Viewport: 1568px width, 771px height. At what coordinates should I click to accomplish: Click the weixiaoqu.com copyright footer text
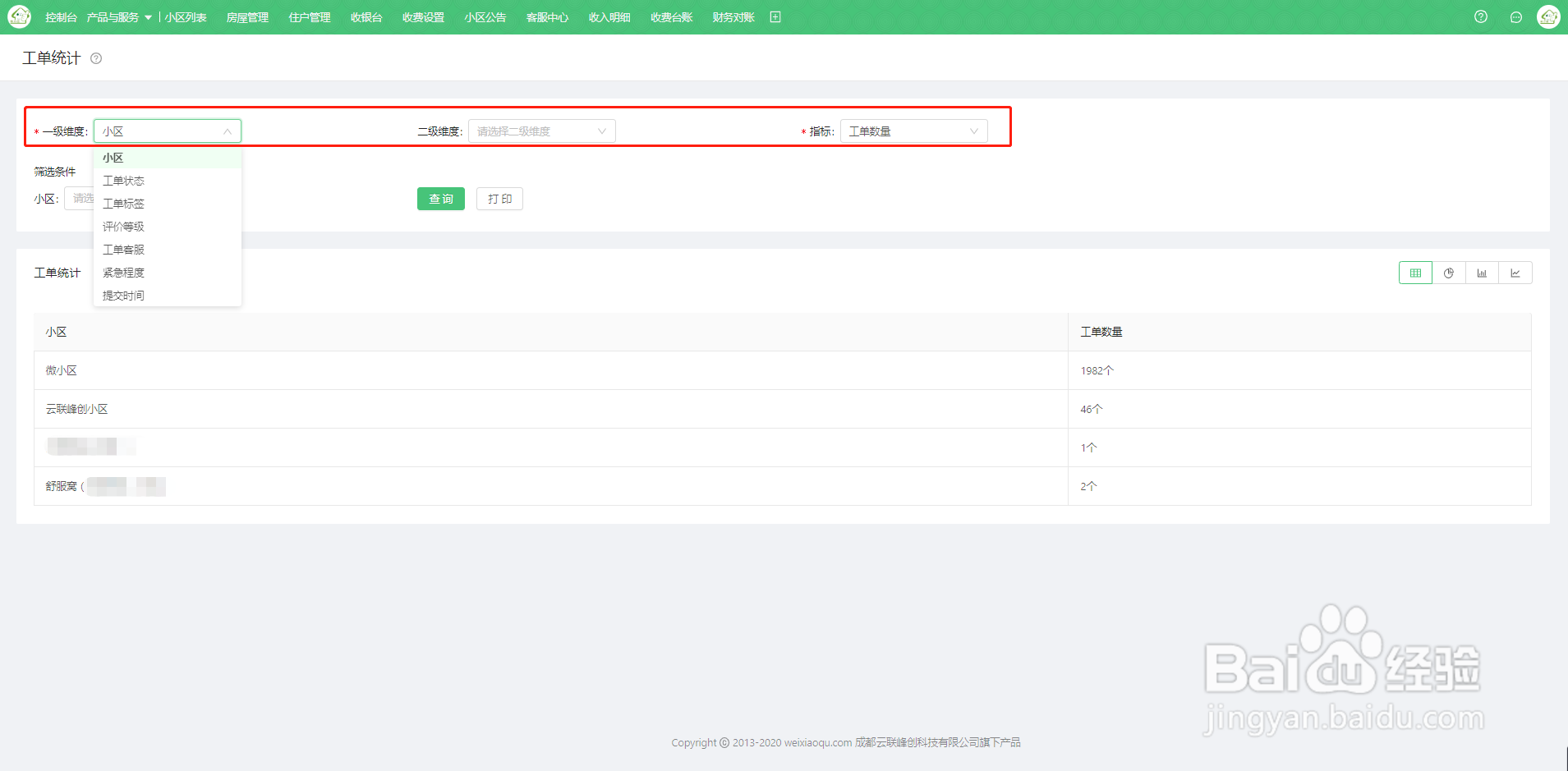(x=846, y=742)
